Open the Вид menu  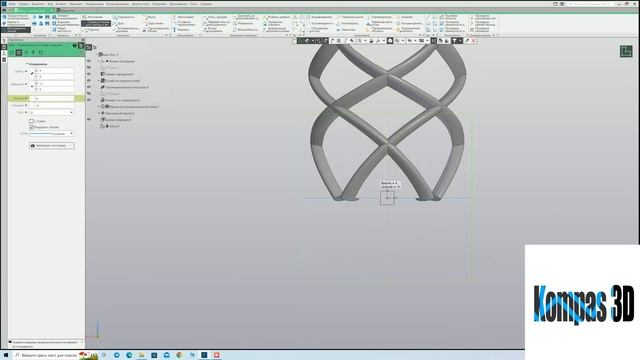point(50,4)
